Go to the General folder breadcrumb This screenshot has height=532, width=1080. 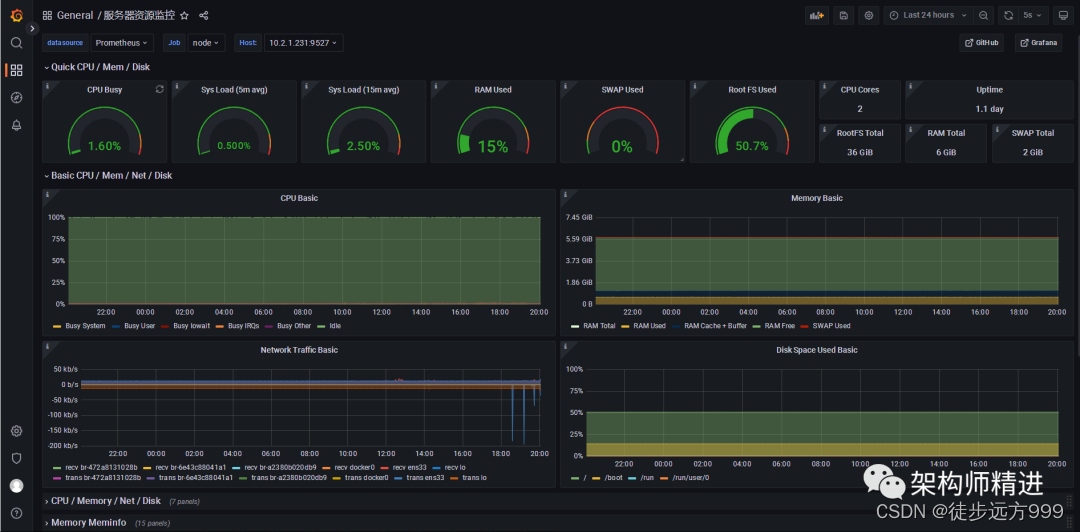click(74, 15)
